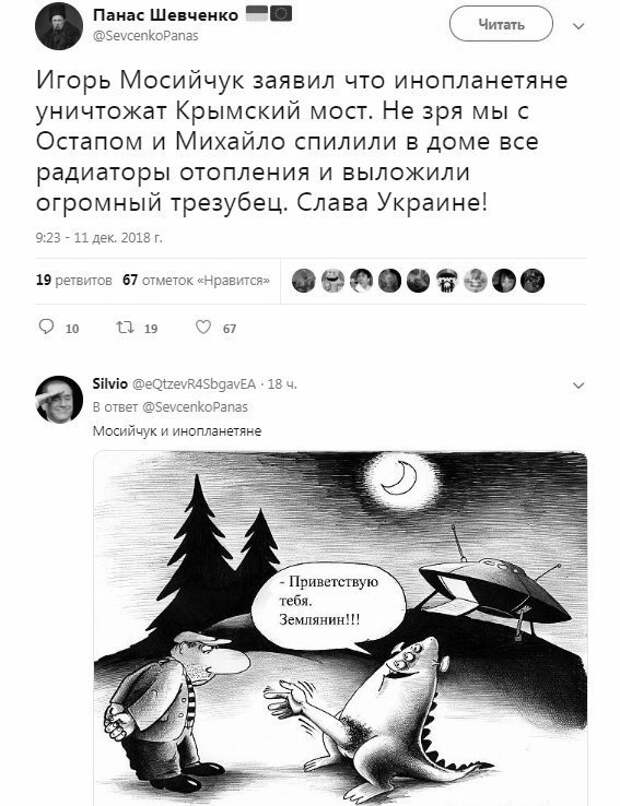Click the flag emoji beside Панас Шевченко
Screen dimensions: 620x806
pyautogui.click(x=269, y=14)
